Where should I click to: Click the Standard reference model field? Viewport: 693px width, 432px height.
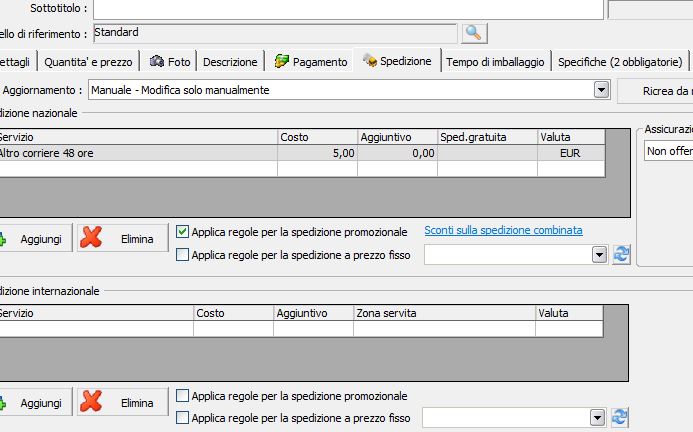coord(275,33)
